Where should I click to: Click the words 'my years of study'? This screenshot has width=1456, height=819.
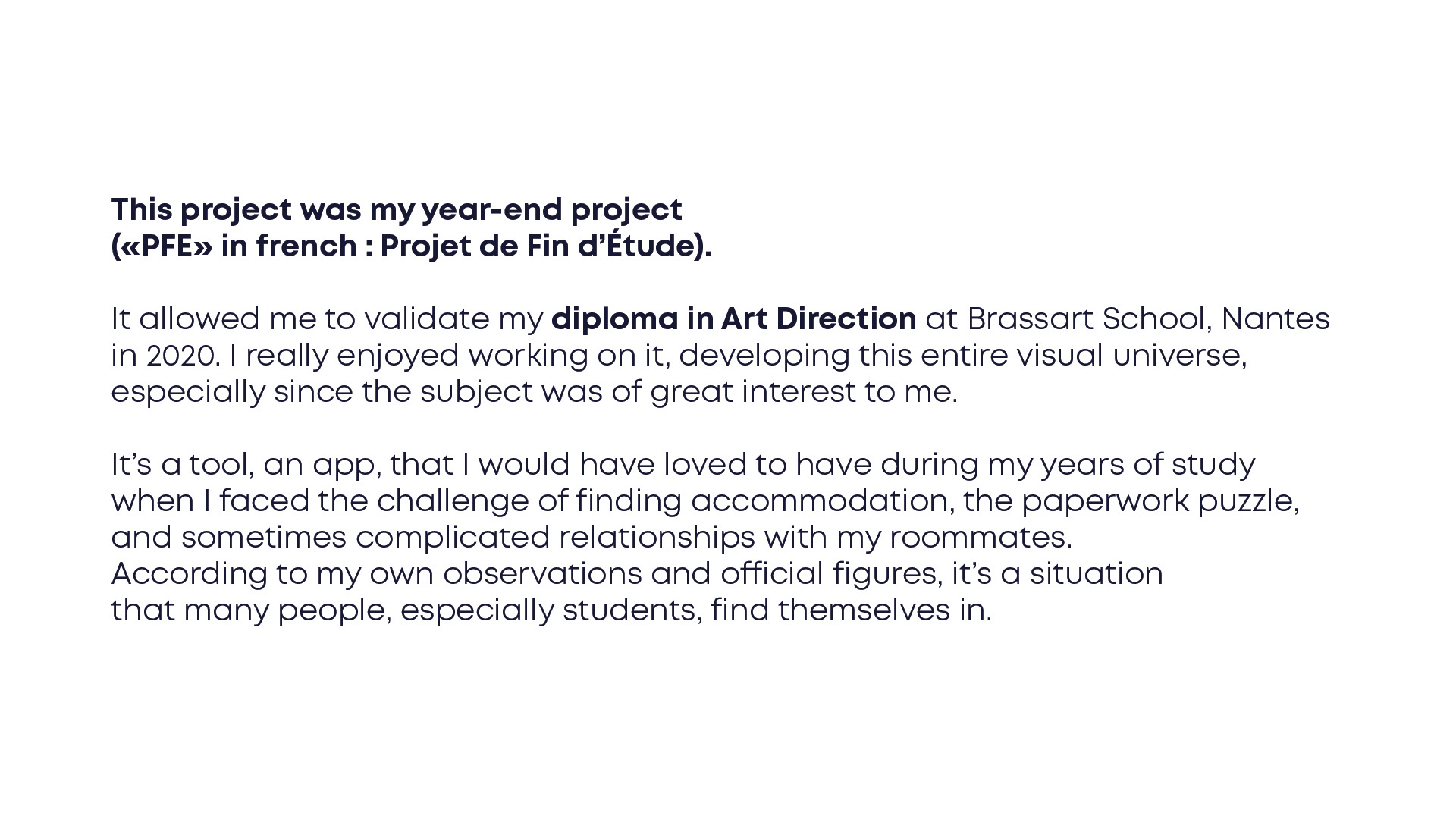point(1121,465)
